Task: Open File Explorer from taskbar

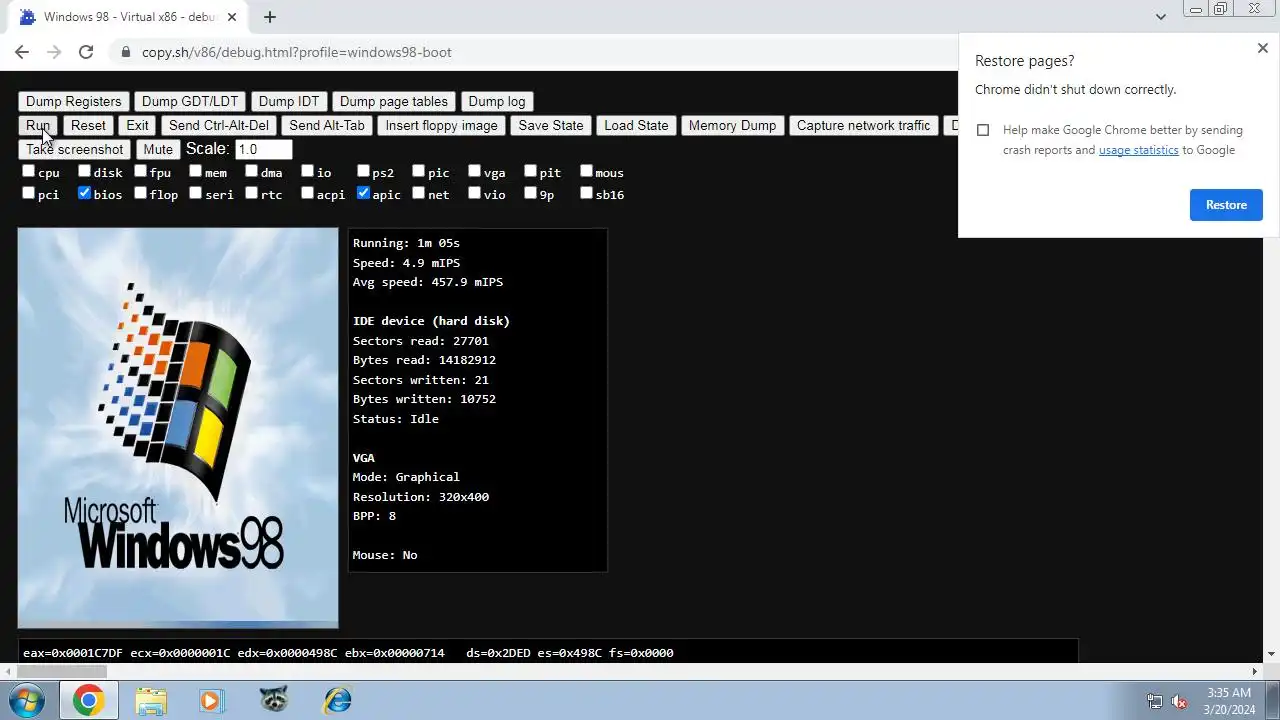Action: click(x=151, y=700)
